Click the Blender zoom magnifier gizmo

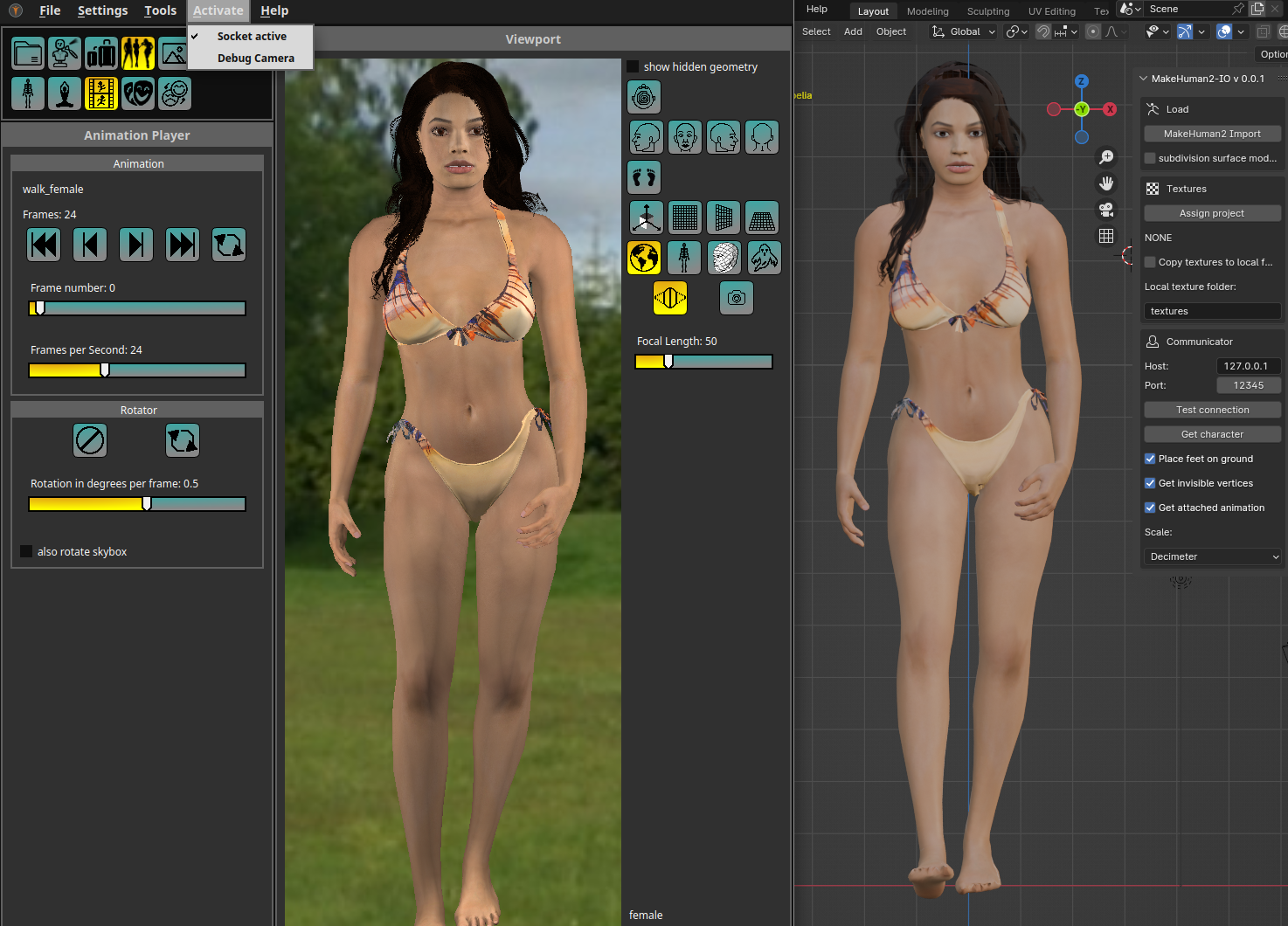click(x=1106, y=157)
